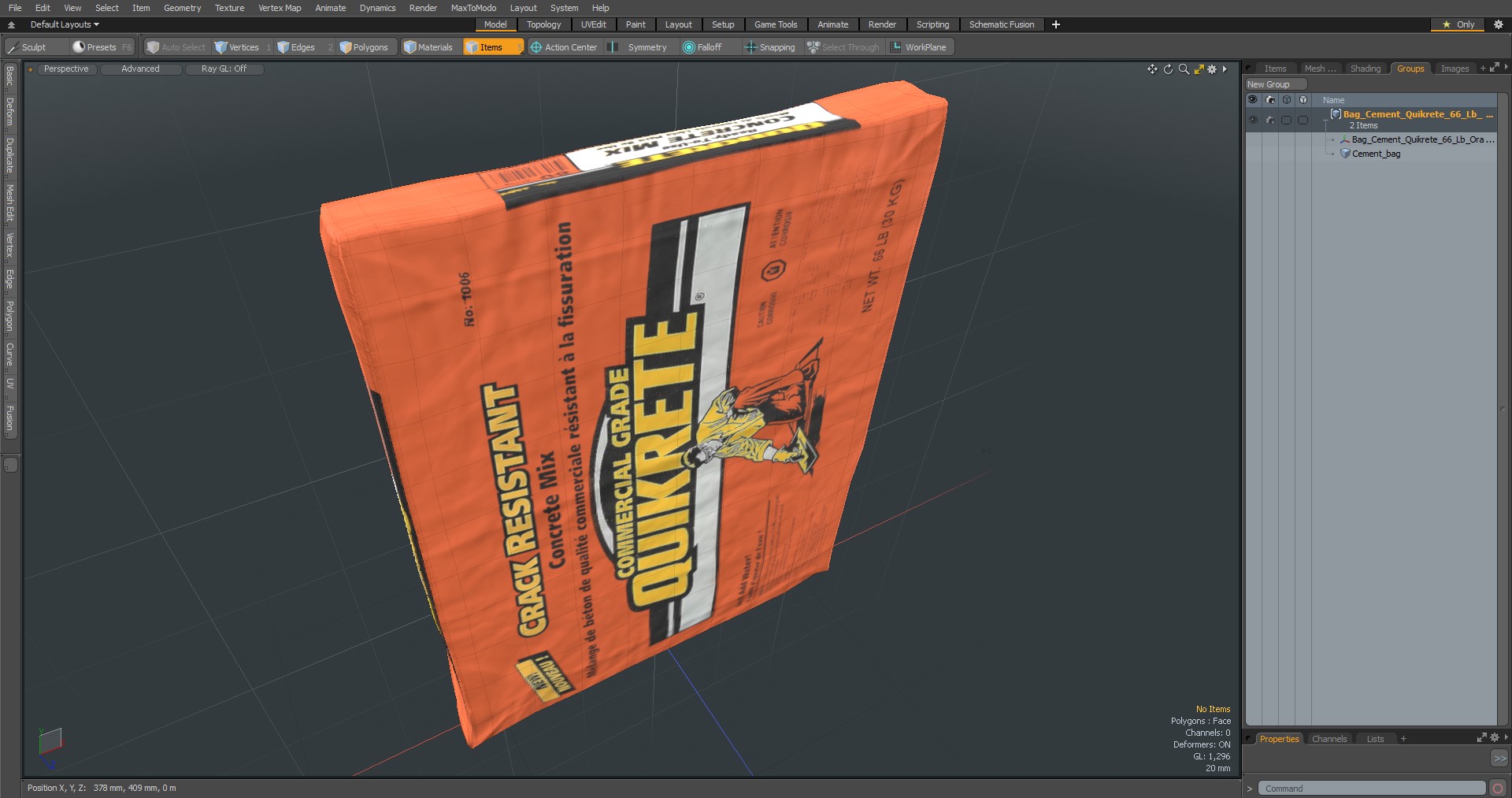Switch to Edges selection mode
Viewport: 1512px width, 798px height.
click(304, 47)
